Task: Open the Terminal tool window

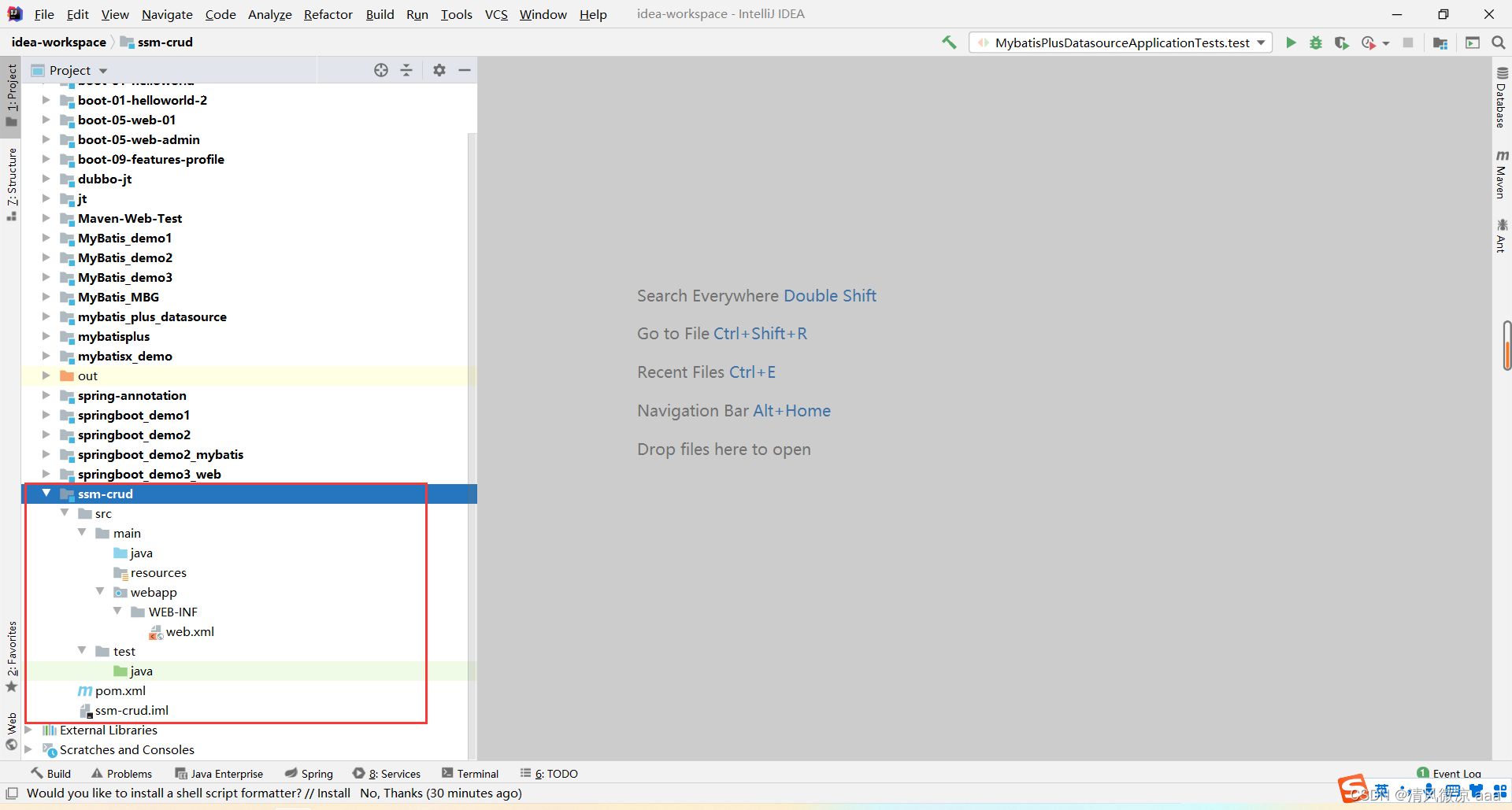Action: 470,774
